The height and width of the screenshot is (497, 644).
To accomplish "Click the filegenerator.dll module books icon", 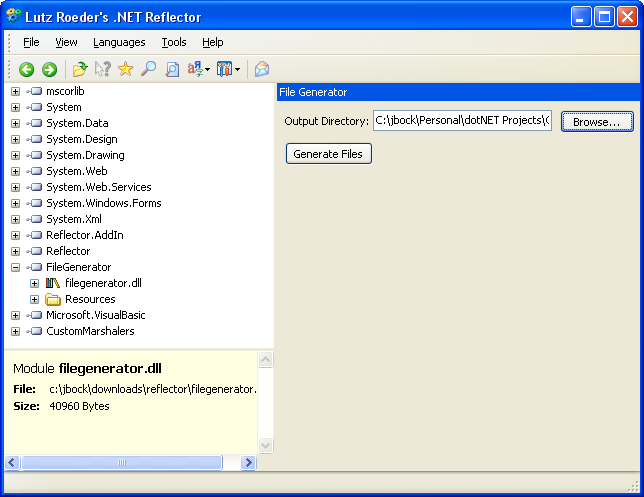I will tap(53, 283).
